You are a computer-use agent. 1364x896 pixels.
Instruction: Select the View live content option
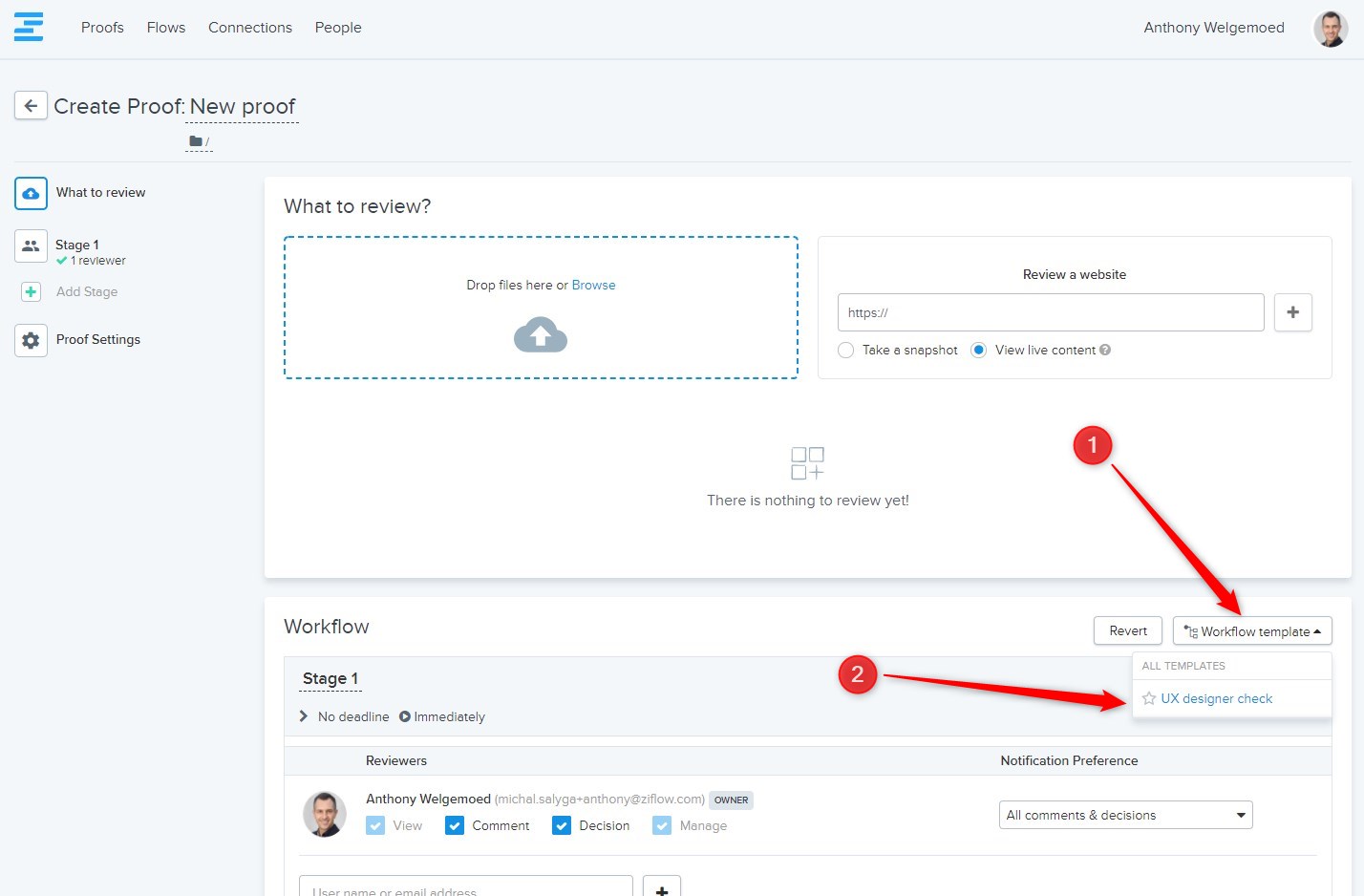click(x=978, y=351)
